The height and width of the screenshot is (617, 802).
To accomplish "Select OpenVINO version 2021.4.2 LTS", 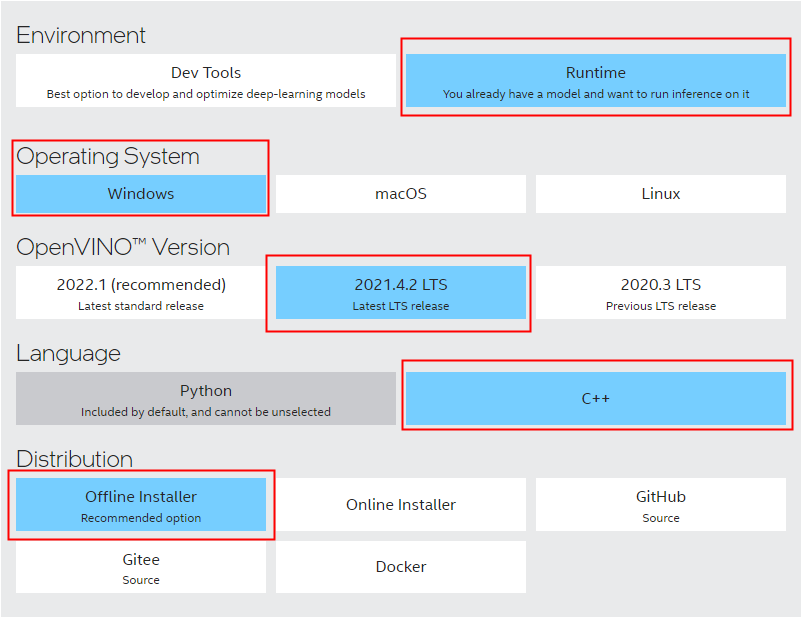I will pyautogui.click(x=400, y=293).
